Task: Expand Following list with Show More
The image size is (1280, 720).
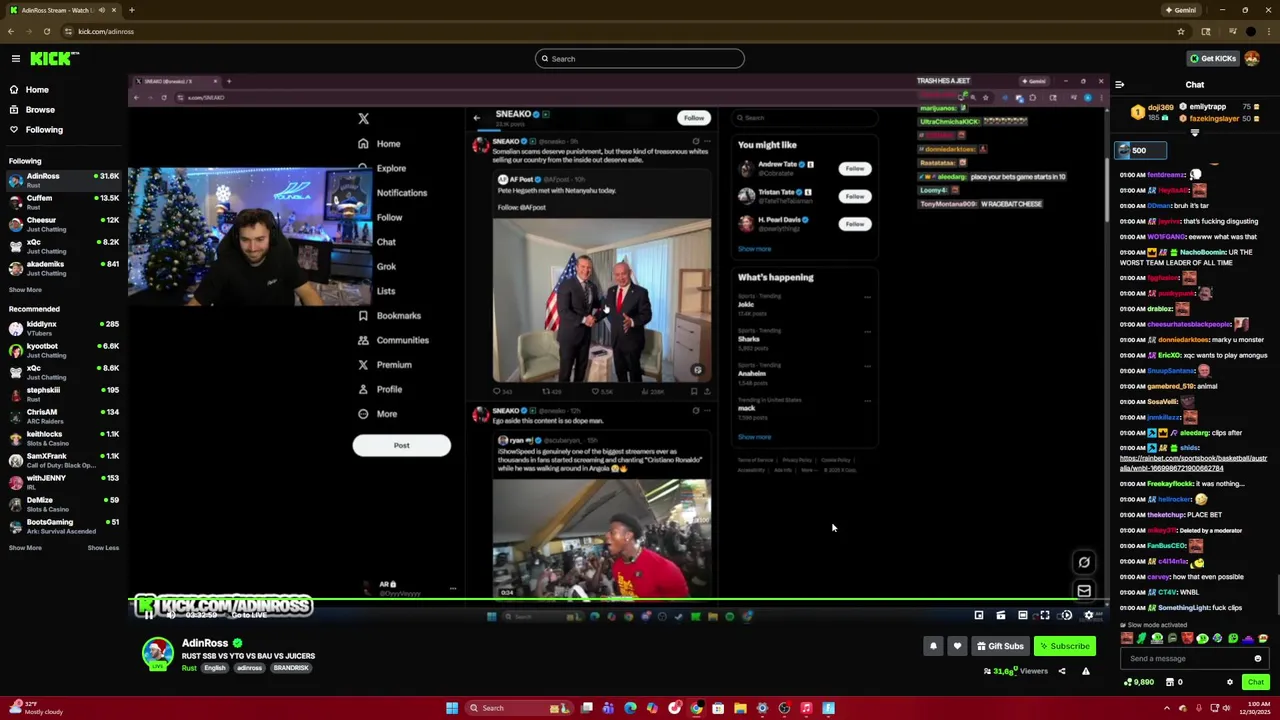Action: point(25,290)
